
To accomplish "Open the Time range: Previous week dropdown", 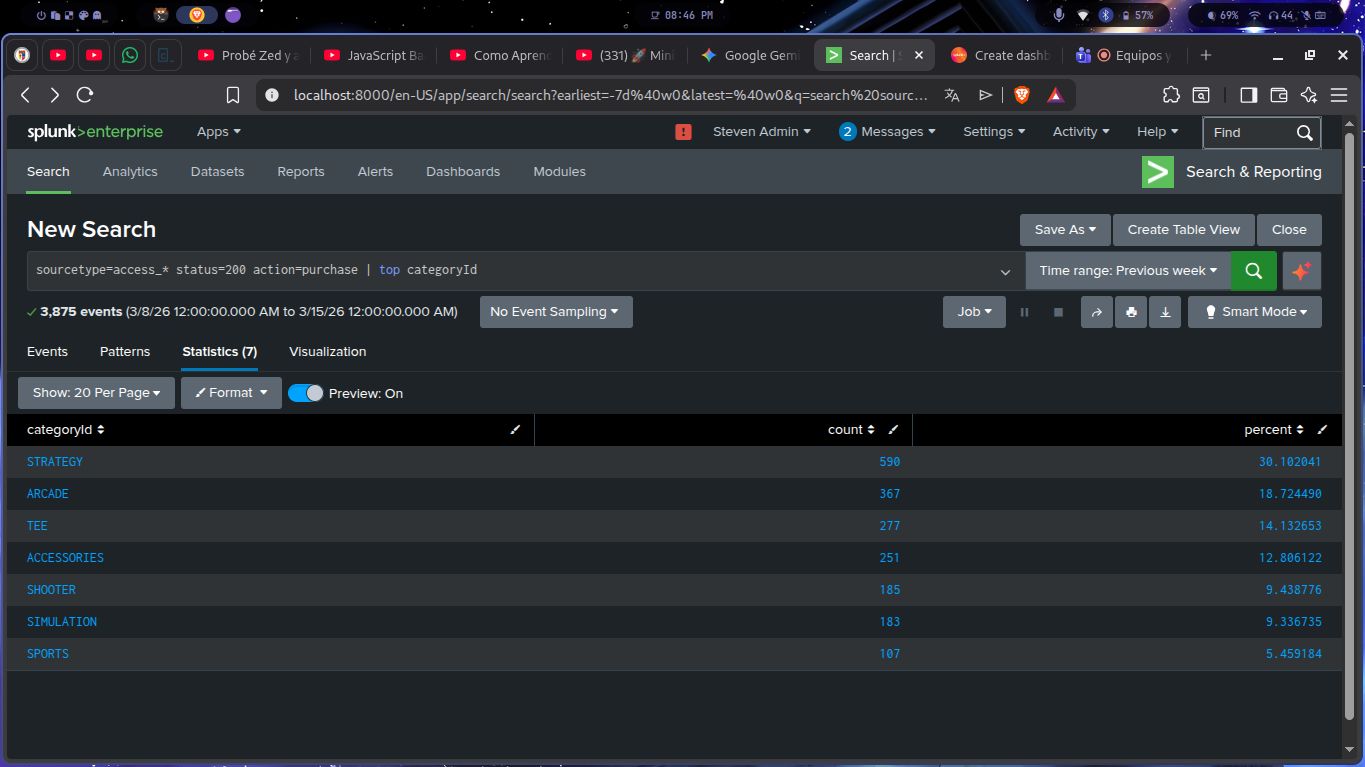I will coord(1128,271).
